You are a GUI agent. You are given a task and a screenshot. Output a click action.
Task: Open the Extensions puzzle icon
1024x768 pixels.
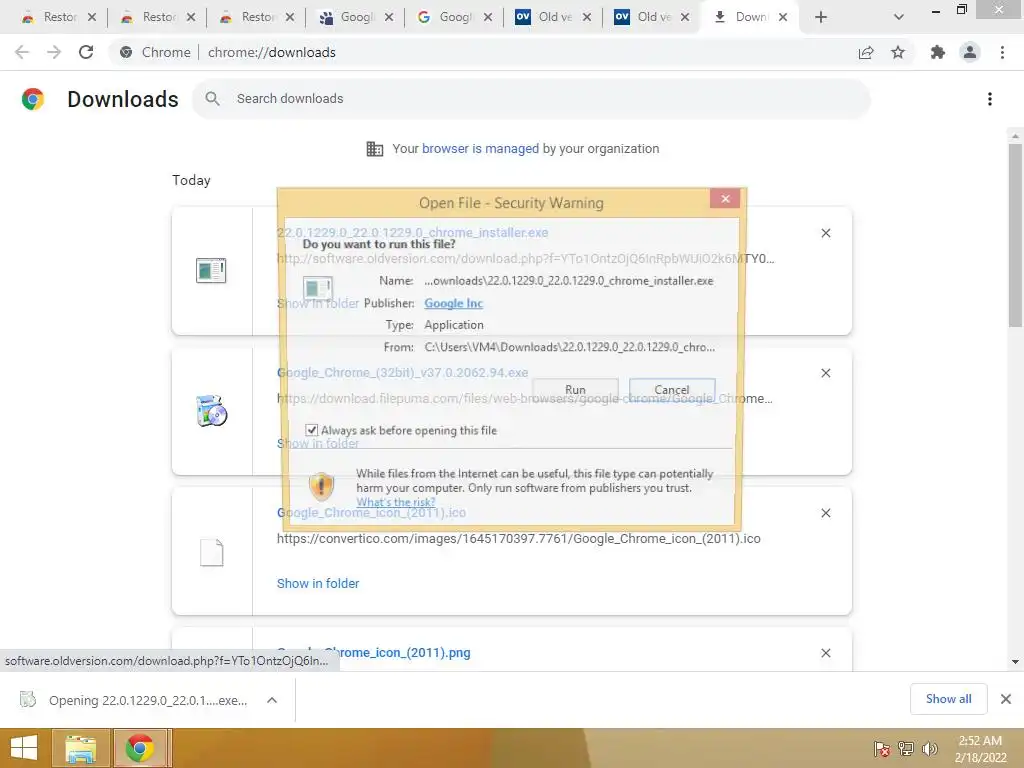(x=937, y=52)
